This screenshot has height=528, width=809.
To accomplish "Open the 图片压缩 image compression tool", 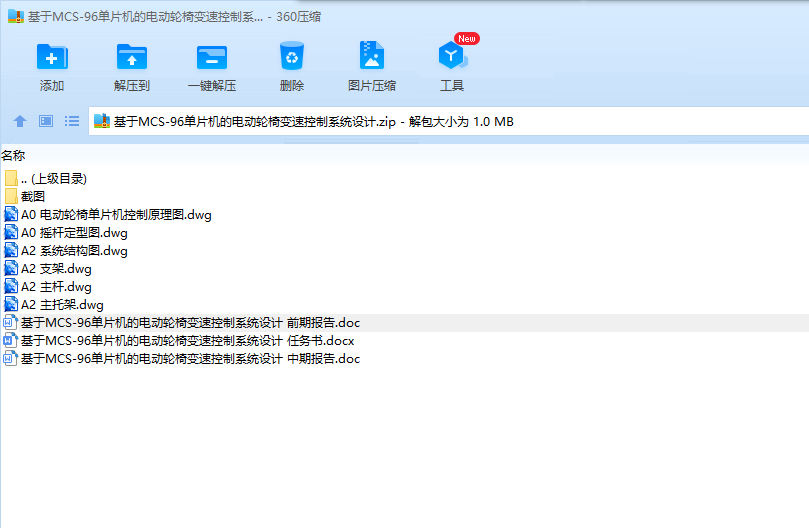I will pyautogui.click(x=371, y=55).
